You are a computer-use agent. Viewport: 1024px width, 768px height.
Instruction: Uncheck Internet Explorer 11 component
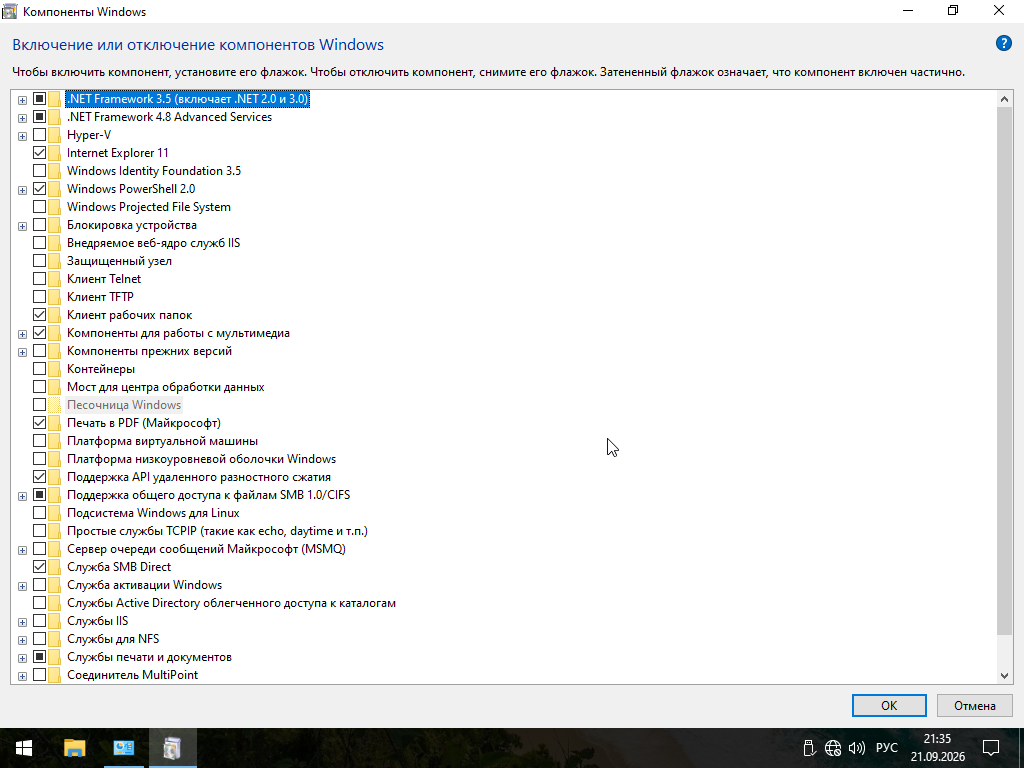(x=39, y=153)
